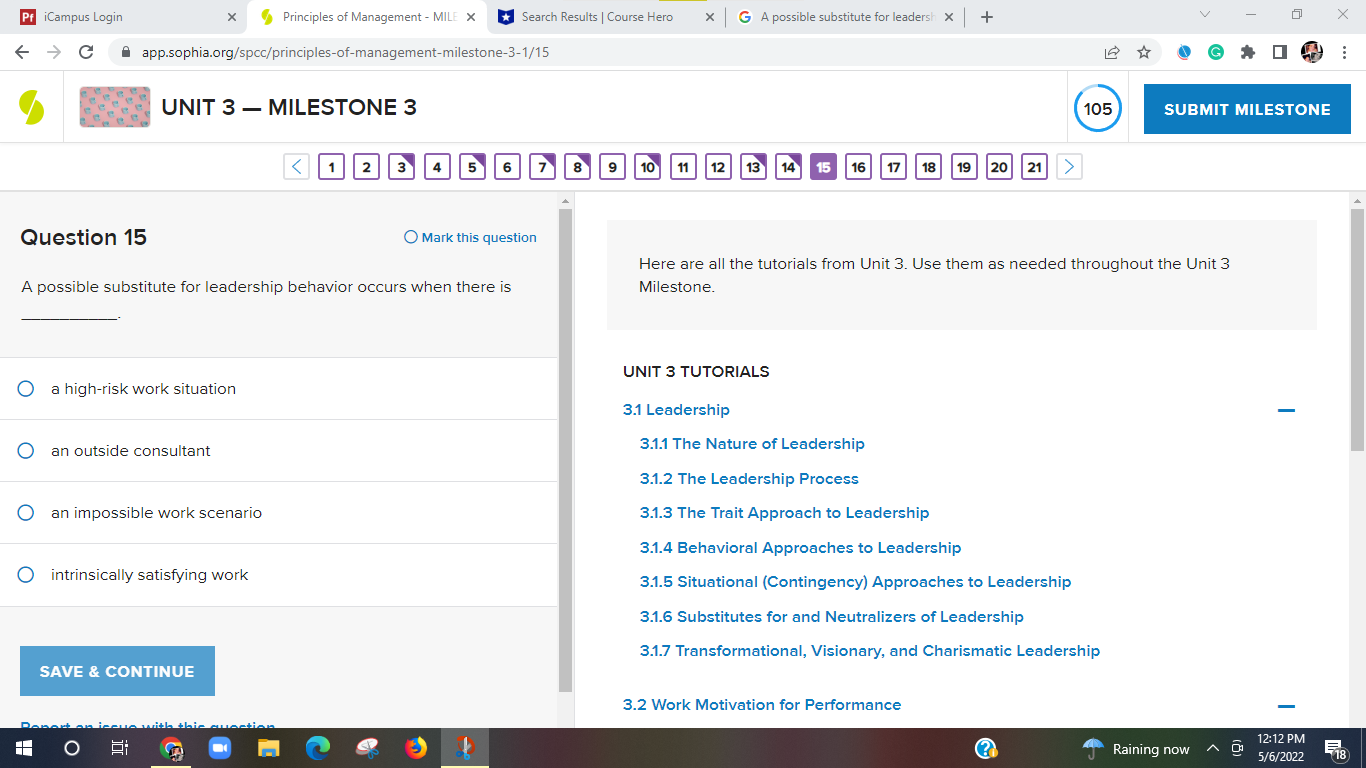Close the iCampus Login tab
The image size is (1366, 768).
(232, 17)
